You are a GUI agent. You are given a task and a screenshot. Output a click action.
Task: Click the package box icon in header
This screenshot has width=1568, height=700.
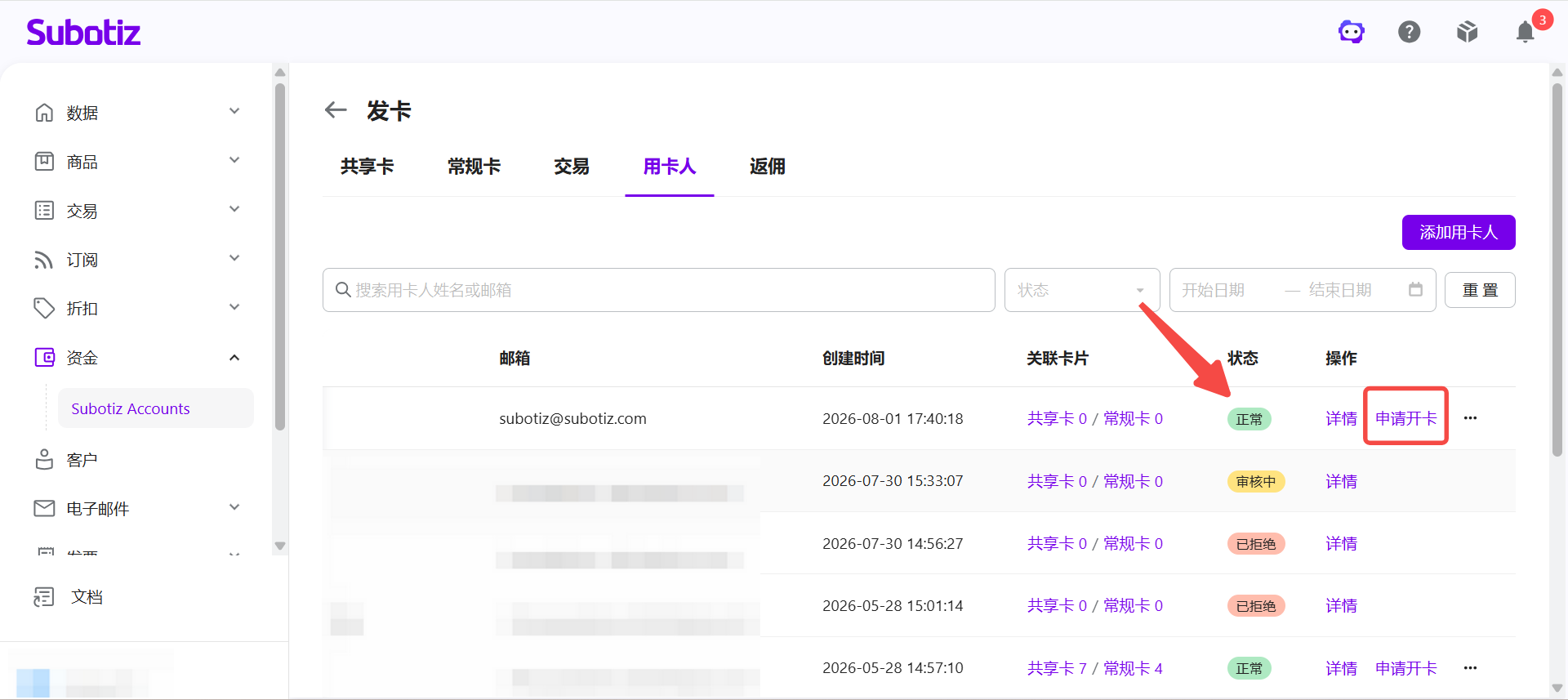pos(1468,32)
